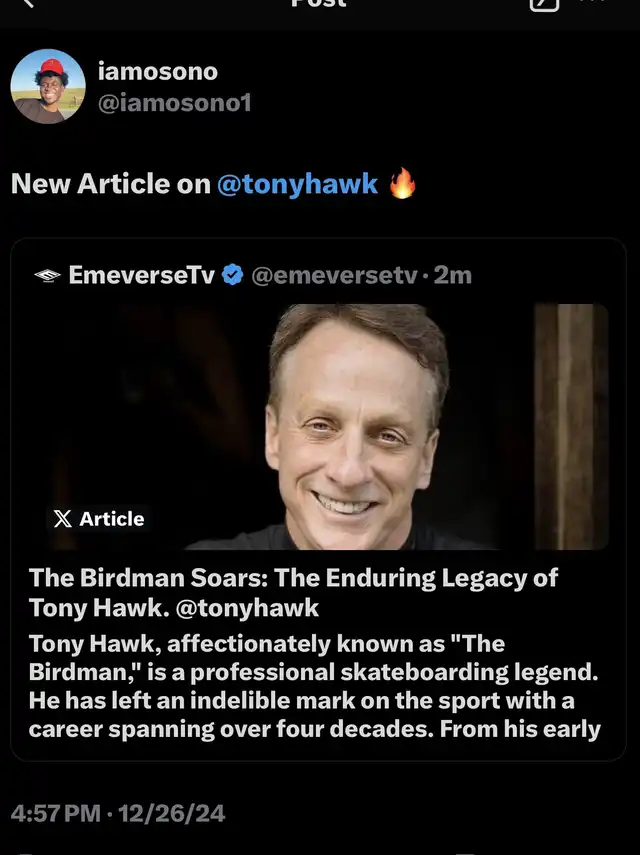Tap the article description preview text
Image resolution: width=640 pixels, height=855 pixels.
314,686
